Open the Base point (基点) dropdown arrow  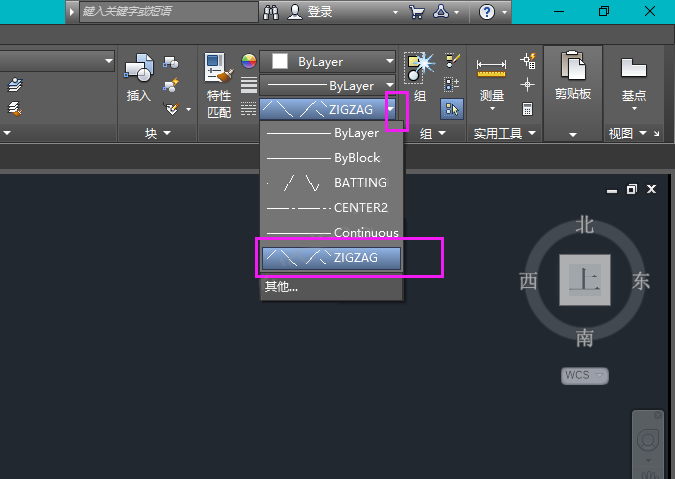pos(634,108)
